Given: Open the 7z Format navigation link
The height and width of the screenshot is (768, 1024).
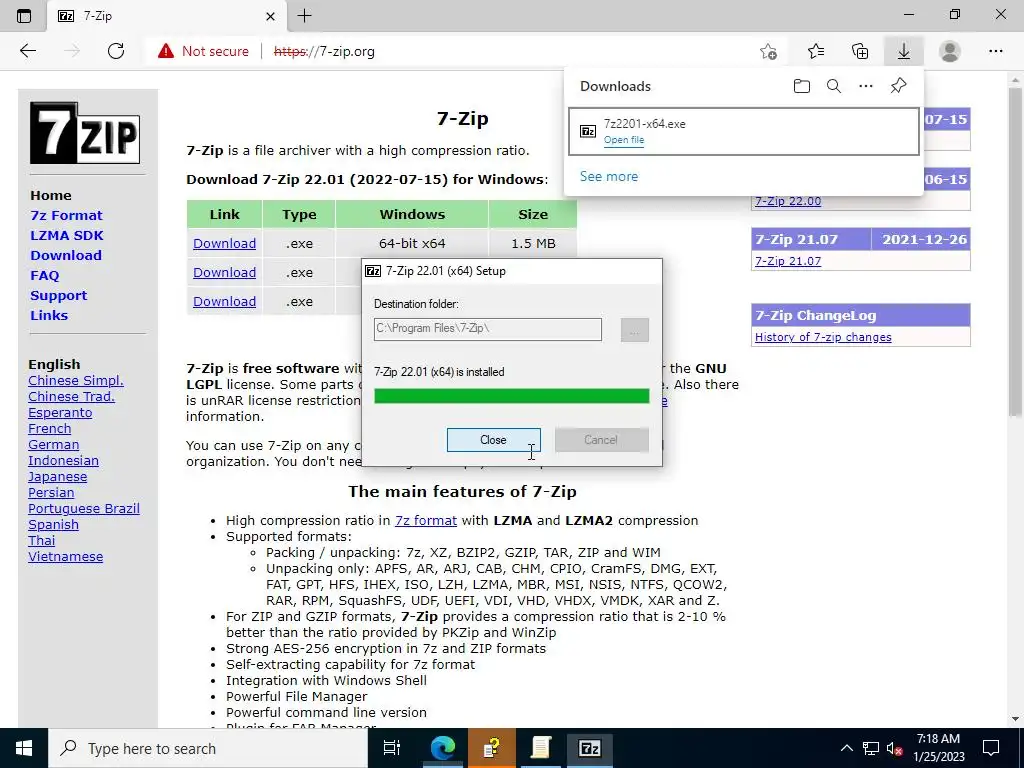Looking at the screenshot, I should coord(67,216).
